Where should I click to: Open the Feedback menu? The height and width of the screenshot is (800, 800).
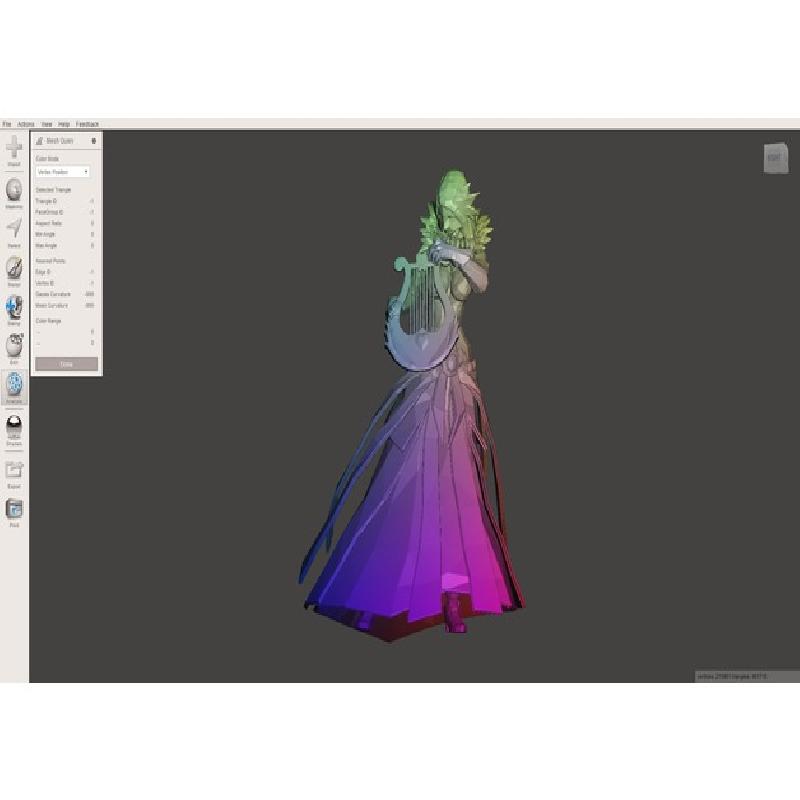pos(88,123)
